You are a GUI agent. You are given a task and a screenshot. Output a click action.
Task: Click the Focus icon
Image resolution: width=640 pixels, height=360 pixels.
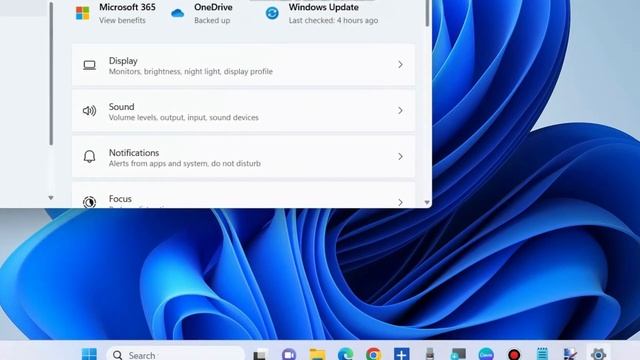89,202
